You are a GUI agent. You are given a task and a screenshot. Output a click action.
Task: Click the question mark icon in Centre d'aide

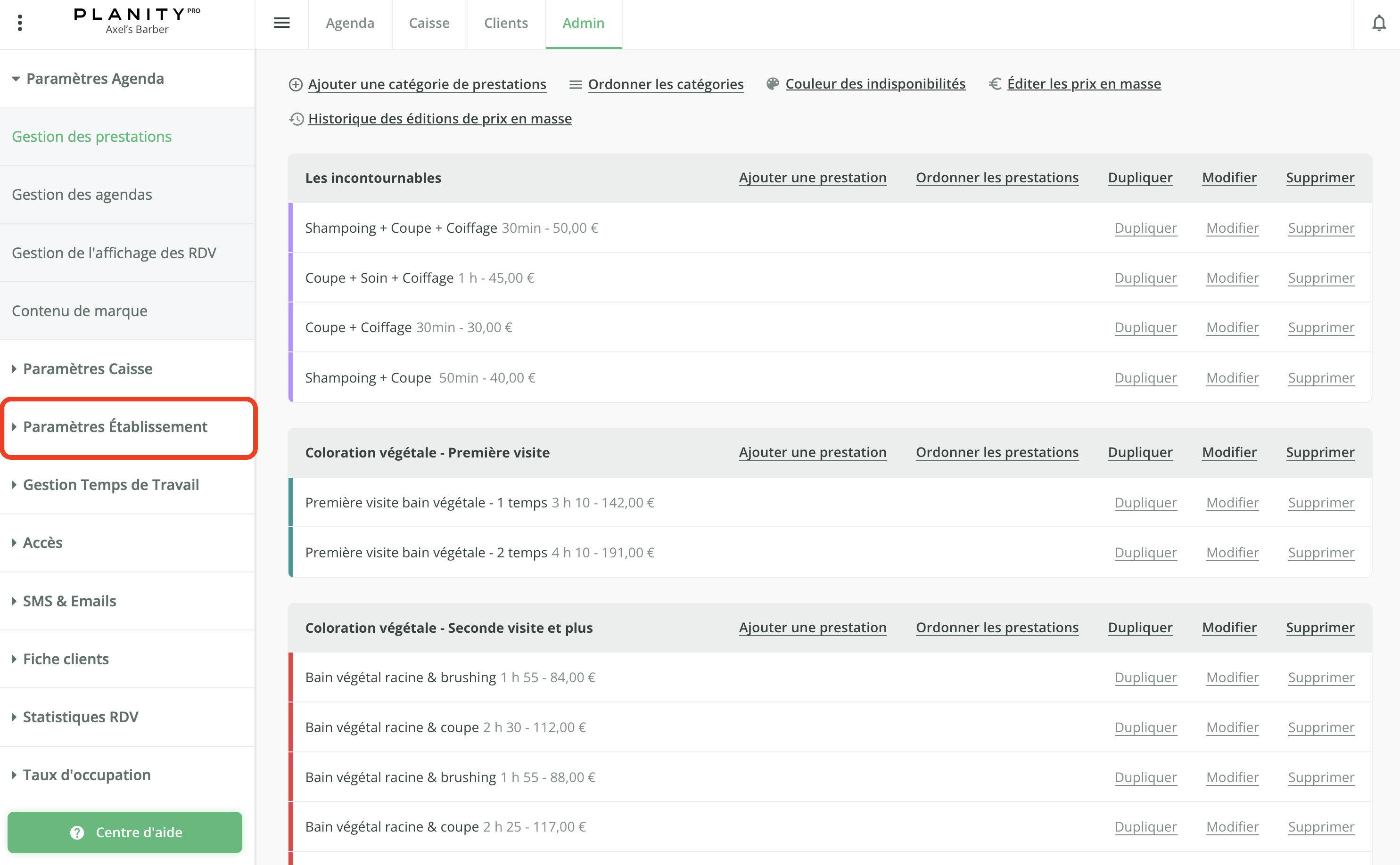point(78,832)
